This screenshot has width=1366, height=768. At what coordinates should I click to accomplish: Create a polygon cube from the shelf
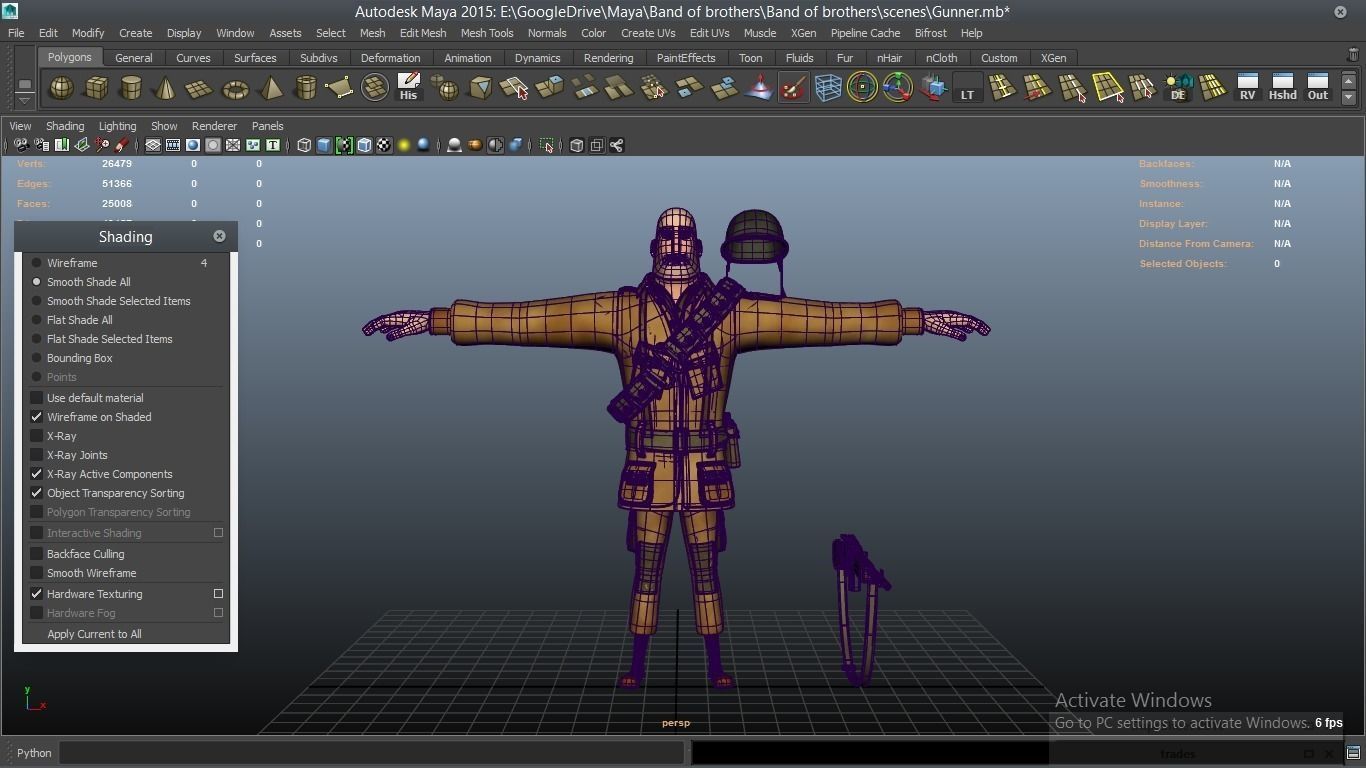(96, 89)
